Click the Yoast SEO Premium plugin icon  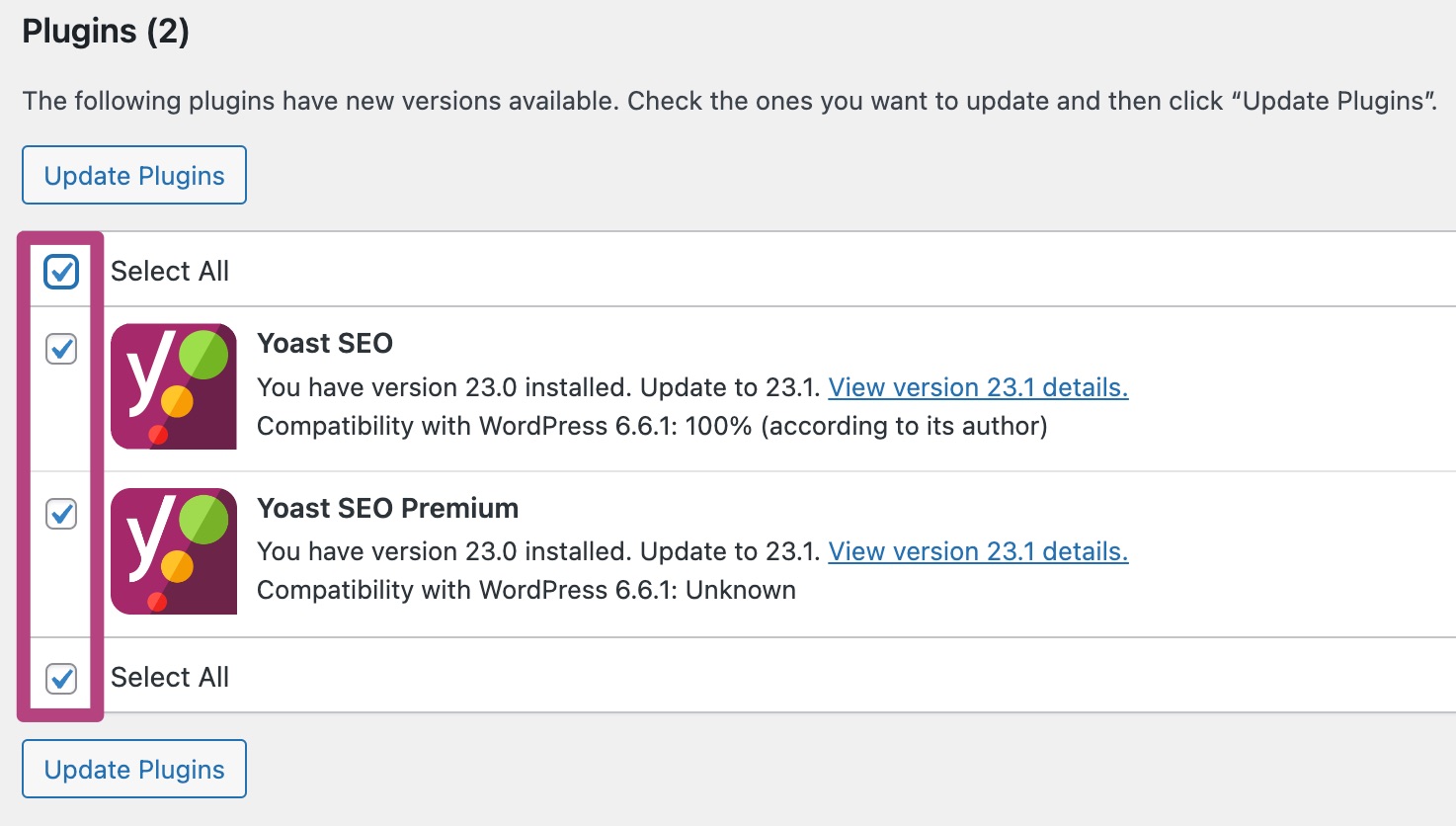pos(174,551)
